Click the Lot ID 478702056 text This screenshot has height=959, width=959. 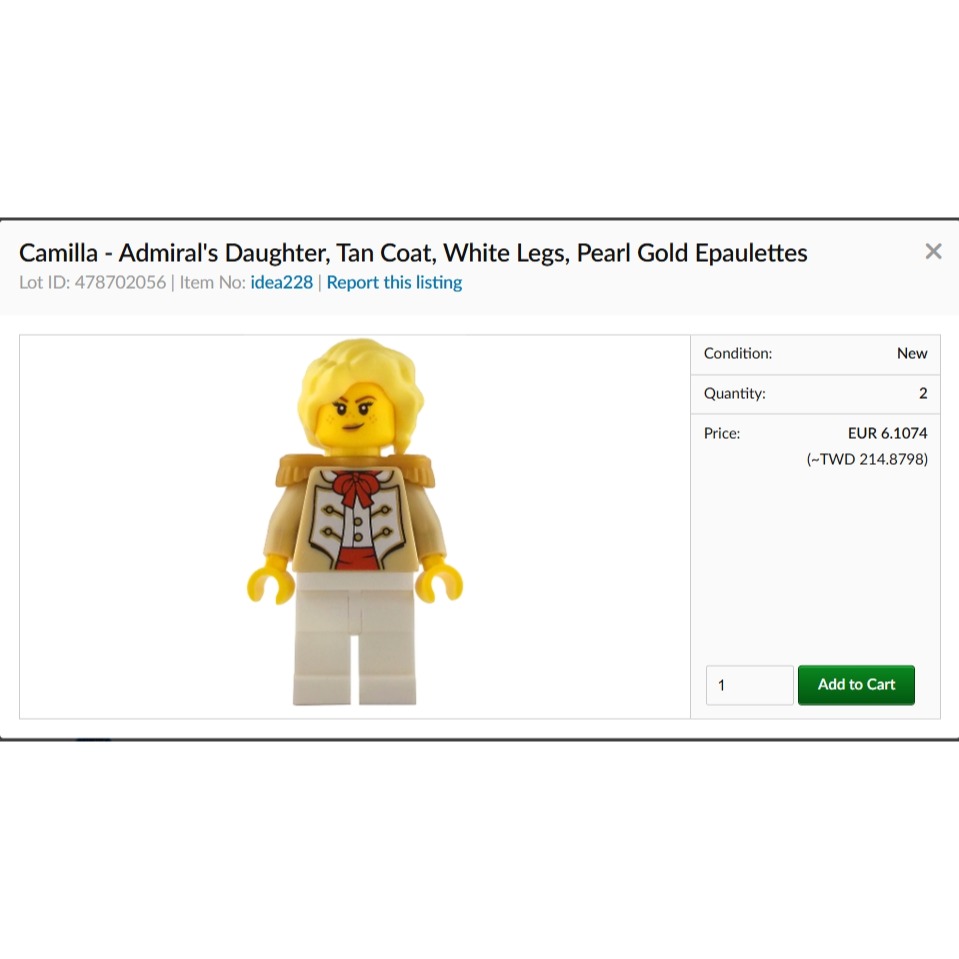(92, 283)
